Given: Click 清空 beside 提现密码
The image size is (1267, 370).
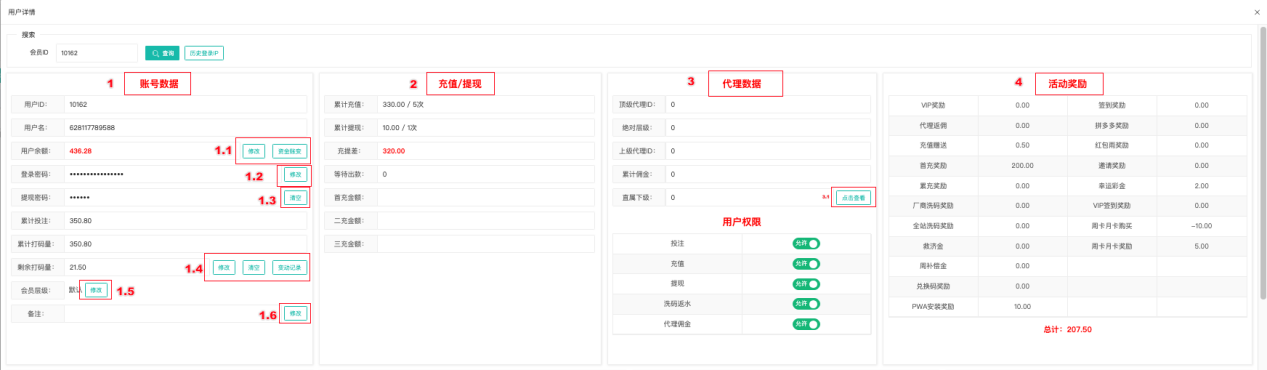Looking at the screenshot, I should pos(295,197).
